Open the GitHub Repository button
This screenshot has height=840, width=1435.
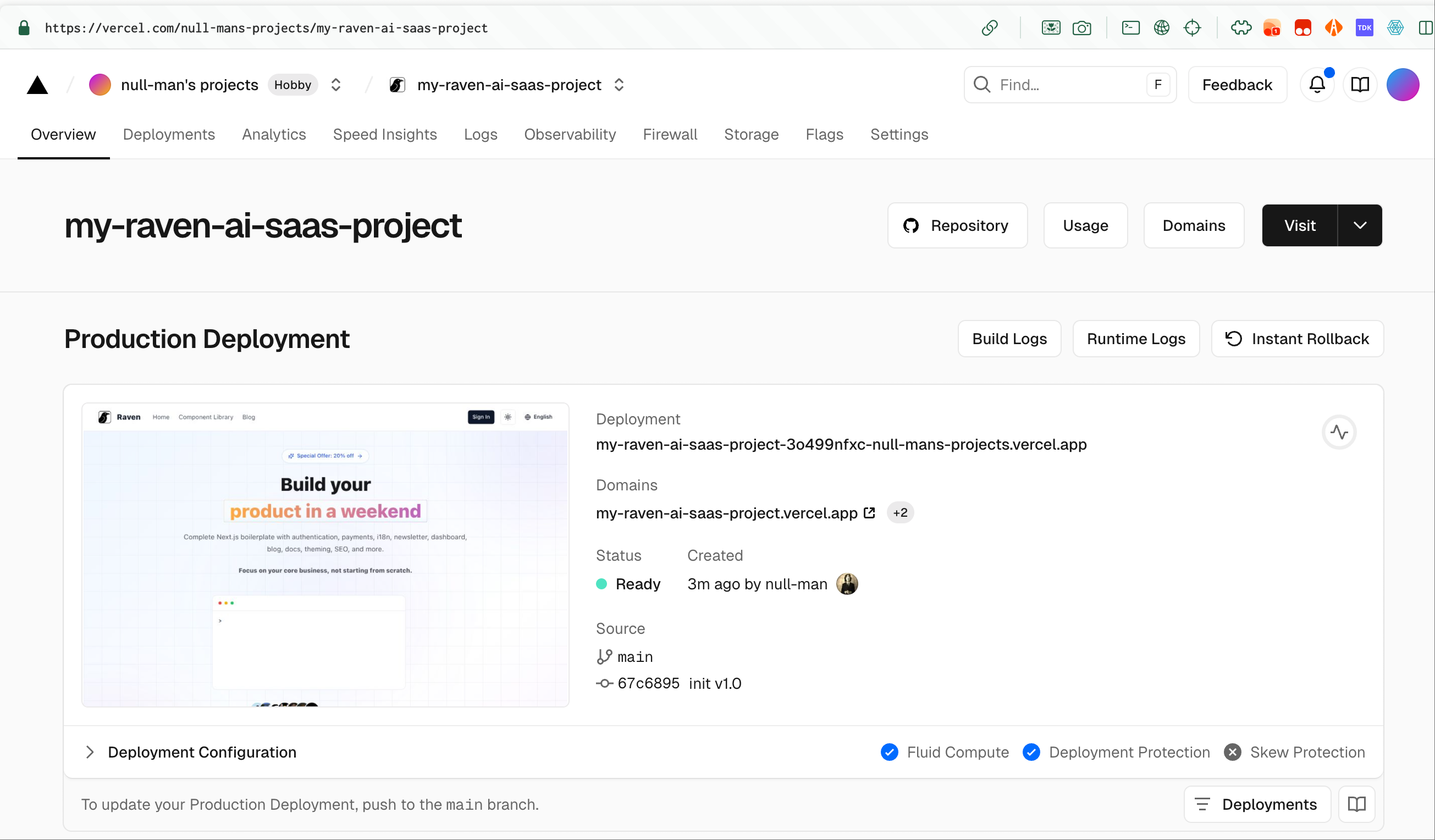[957, 225]
